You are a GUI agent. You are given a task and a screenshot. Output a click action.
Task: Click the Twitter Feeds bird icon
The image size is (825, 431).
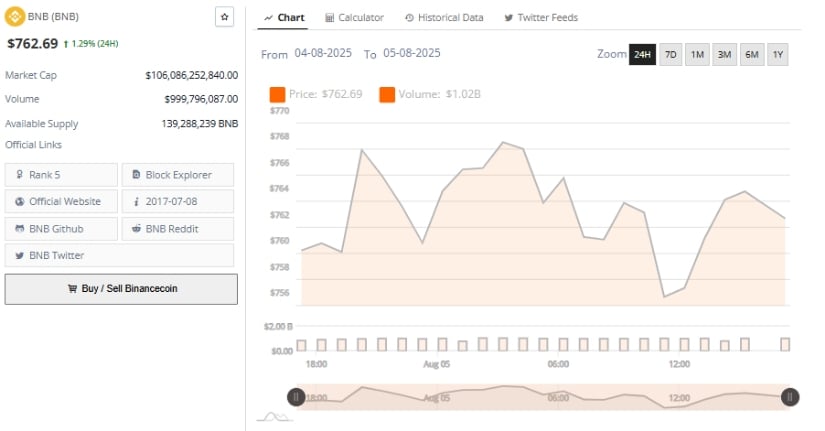[508, 18]
